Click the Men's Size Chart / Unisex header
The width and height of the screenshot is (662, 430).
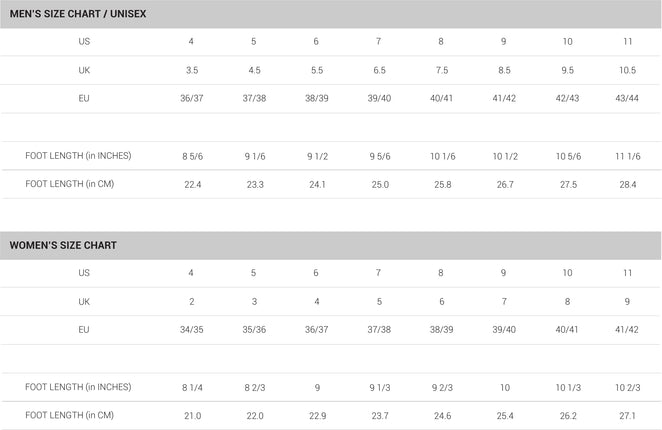click(78, 14)
